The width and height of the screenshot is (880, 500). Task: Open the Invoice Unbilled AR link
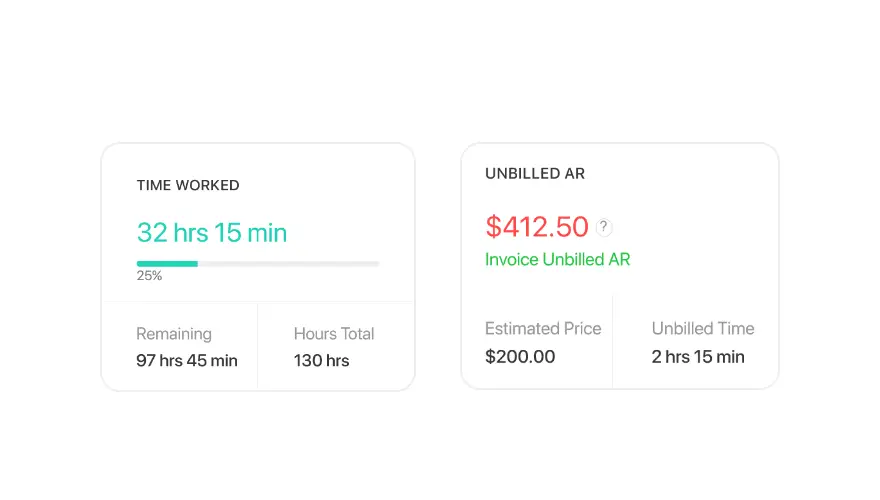557,259
